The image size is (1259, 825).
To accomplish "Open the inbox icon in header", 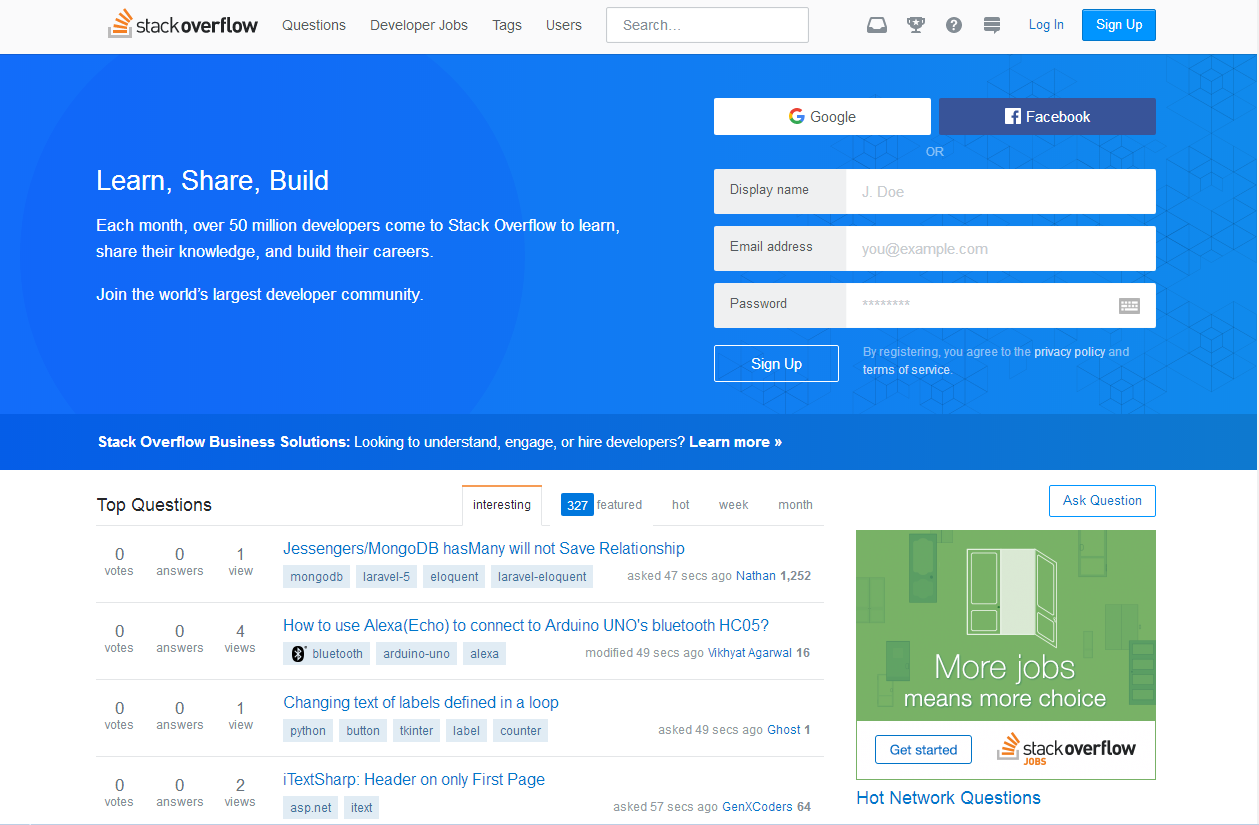I will tap(877, 25).
